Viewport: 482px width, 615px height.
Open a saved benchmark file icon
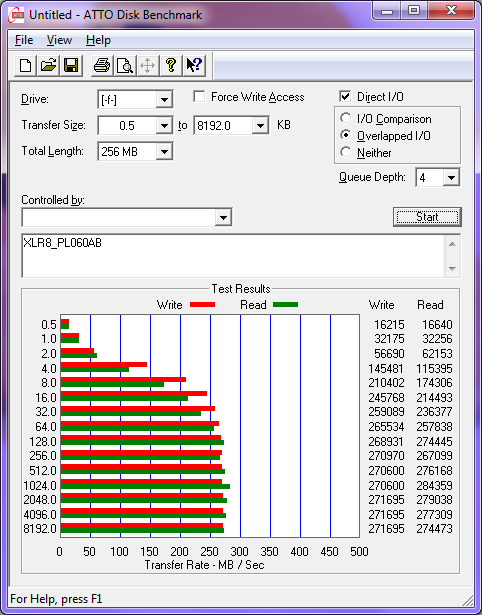click(x=48, y=66)
